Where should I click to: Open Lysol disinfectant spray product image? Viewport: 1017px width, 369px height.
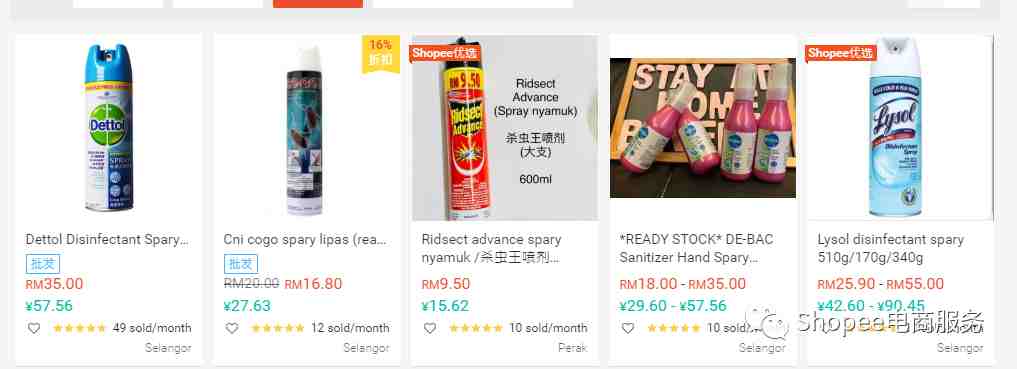tap(901, 128)
